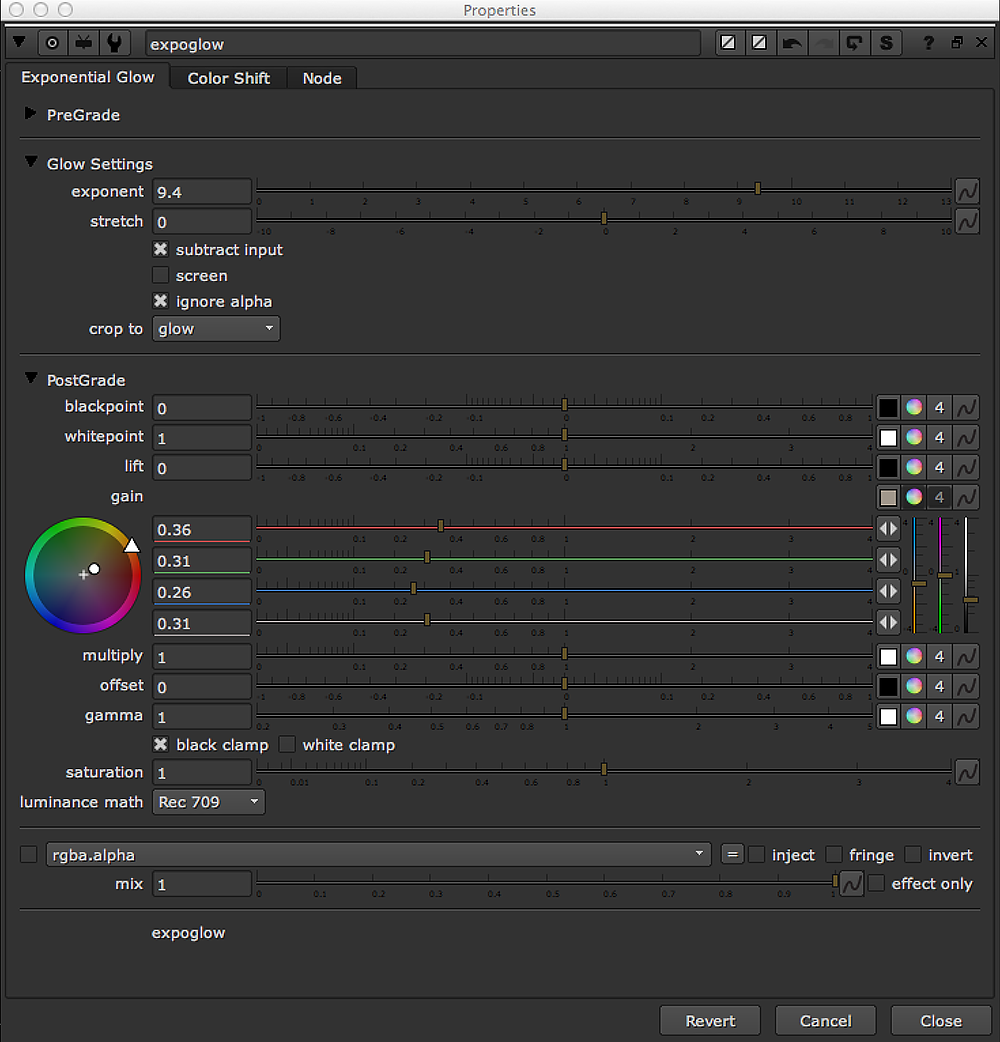Check the inject checkbox

coord(756,855)
